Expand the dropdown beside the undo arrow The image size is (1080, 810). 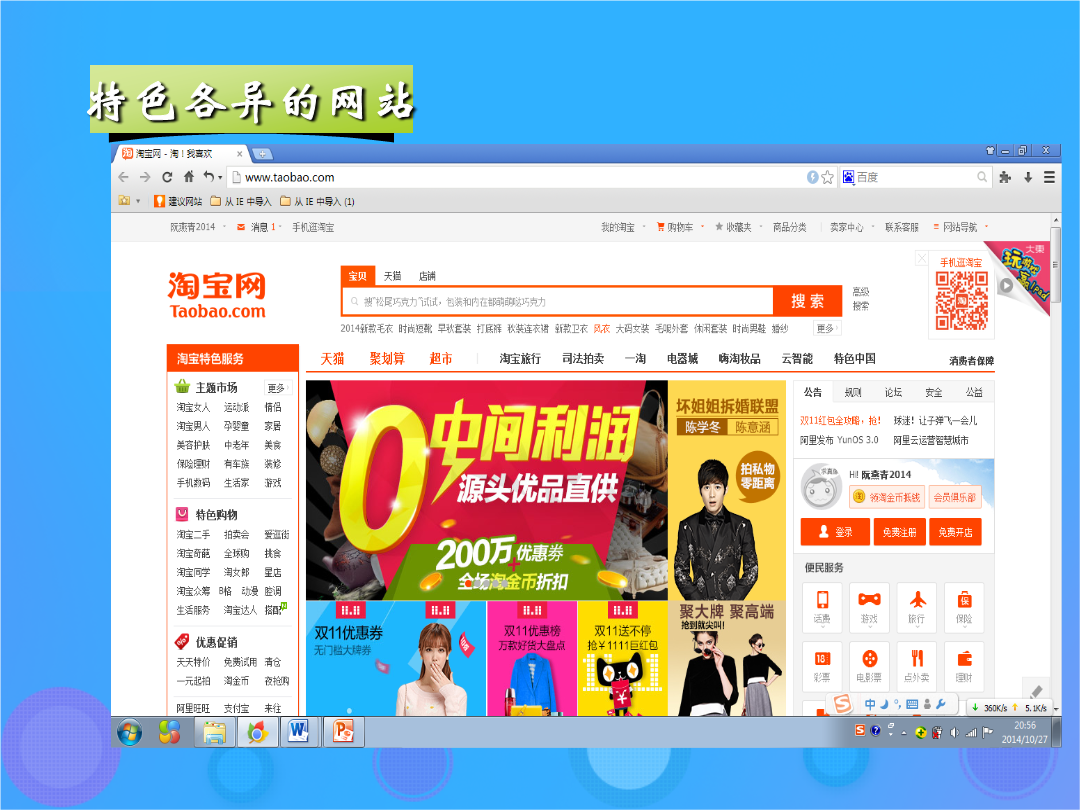220,178
